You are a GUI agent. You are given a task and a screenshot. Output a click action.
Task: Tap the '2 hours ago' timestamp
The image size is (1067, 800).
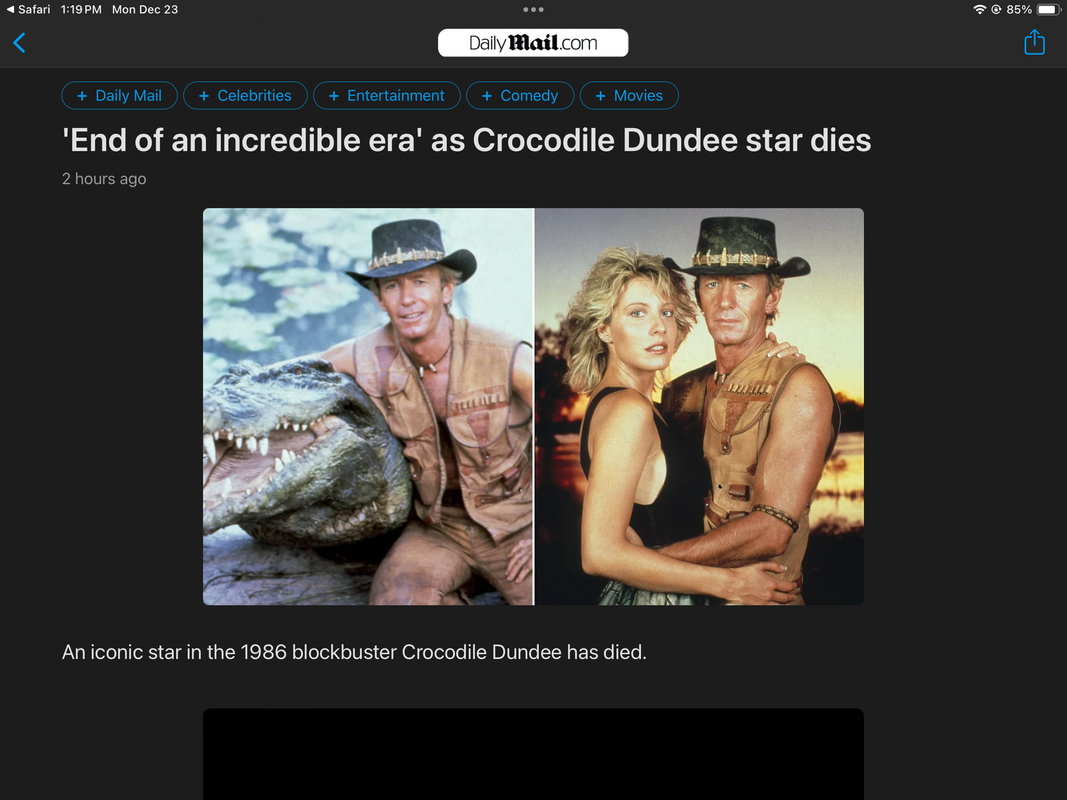(x=104, y=179)
